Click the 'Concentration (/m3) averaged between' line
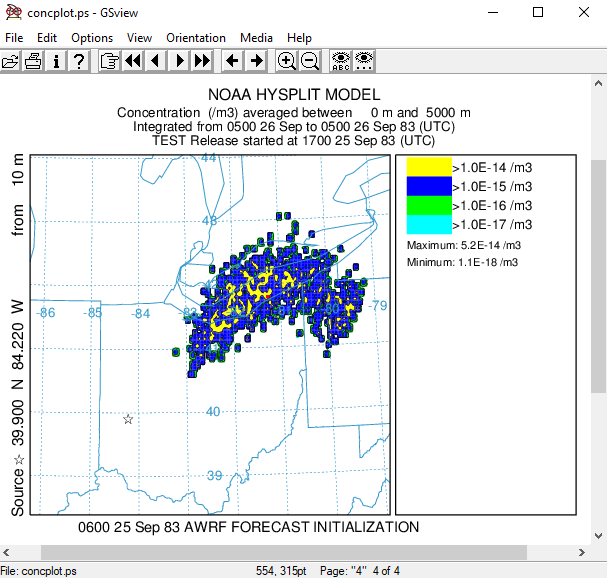The width and height of the screenshot is (607, 578). pyautogui.click(x=294, y=113)
